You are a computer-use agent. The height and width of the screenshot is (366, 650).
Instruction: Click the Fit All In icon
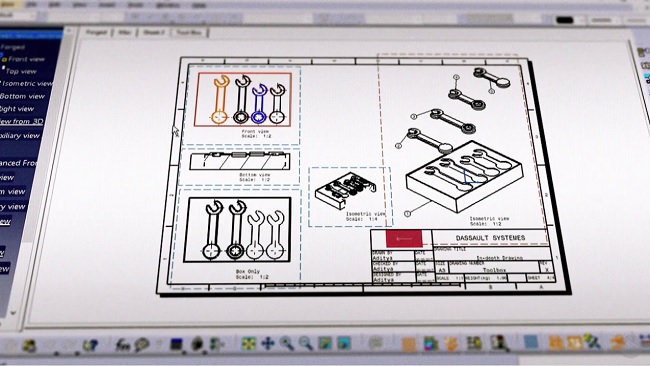coord(249,344)
